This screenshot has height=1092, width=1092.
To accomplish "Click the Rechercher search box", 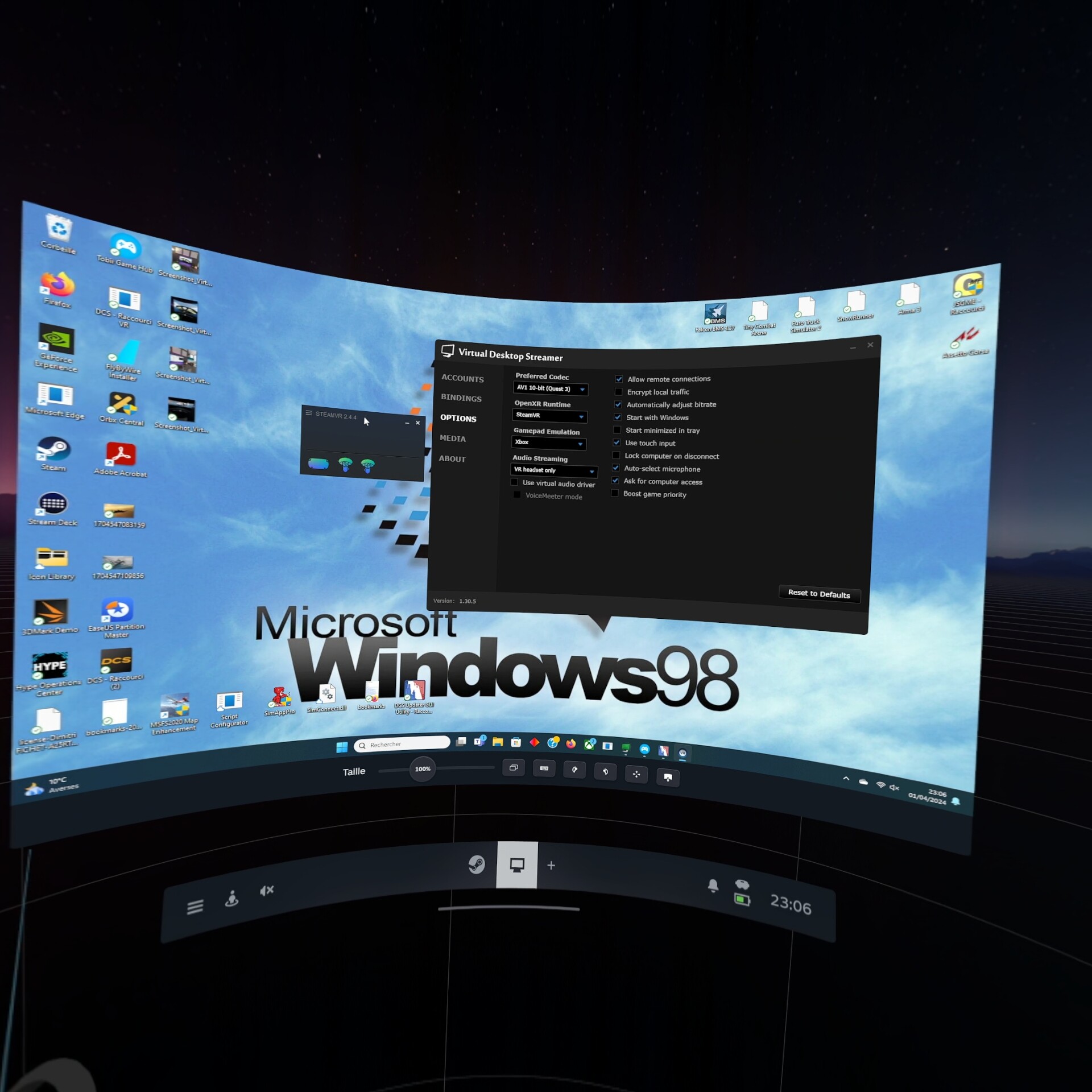I will pos(402,744).
